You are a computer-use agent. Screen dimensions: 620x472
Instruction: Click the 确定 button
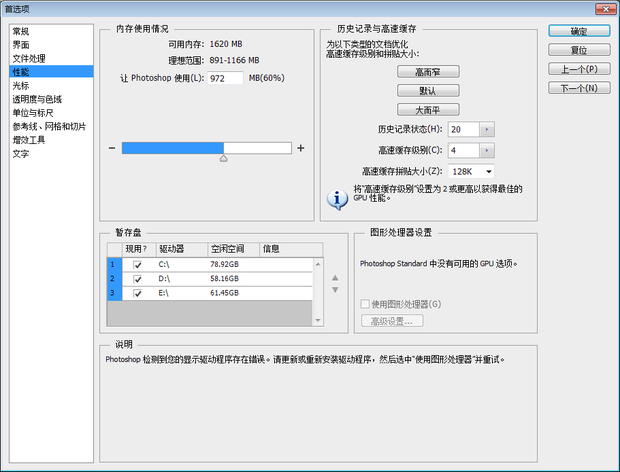coord(579,31)
